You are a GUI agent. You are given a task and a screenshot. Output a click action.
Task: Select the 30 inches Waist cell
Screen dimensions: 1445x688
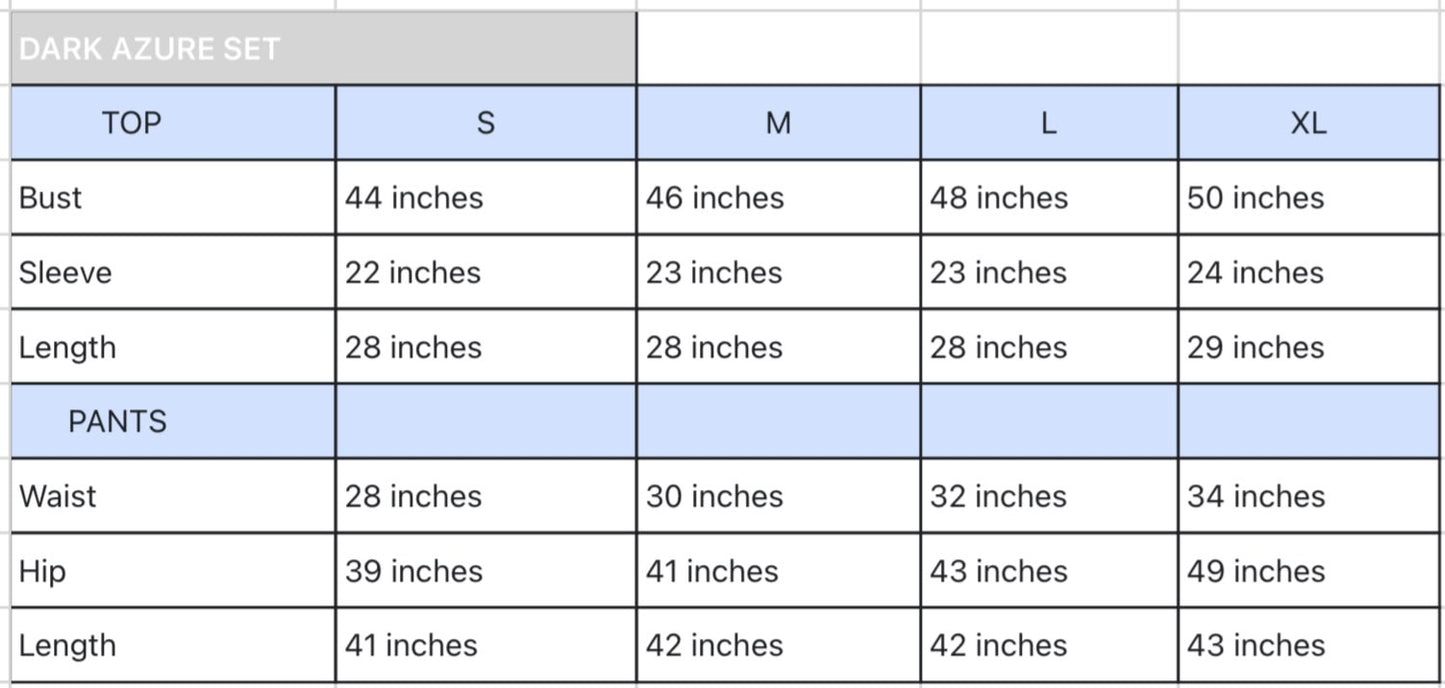pos(778,496)
